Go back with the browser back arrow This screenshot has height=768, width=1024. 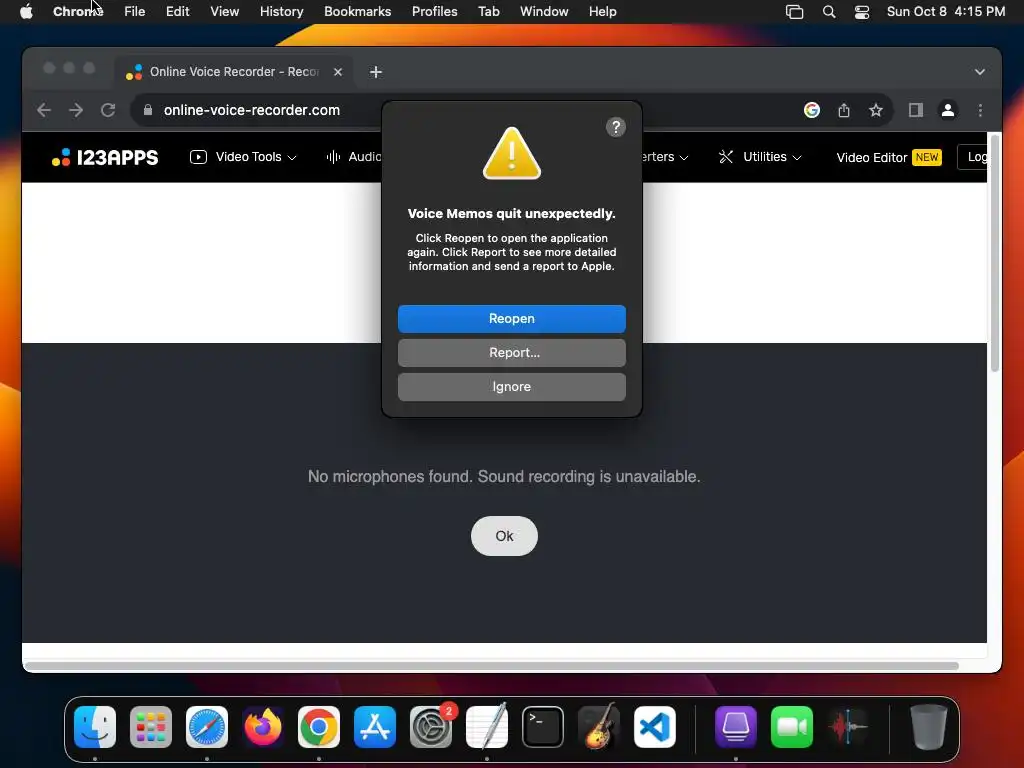coord(44,110)
